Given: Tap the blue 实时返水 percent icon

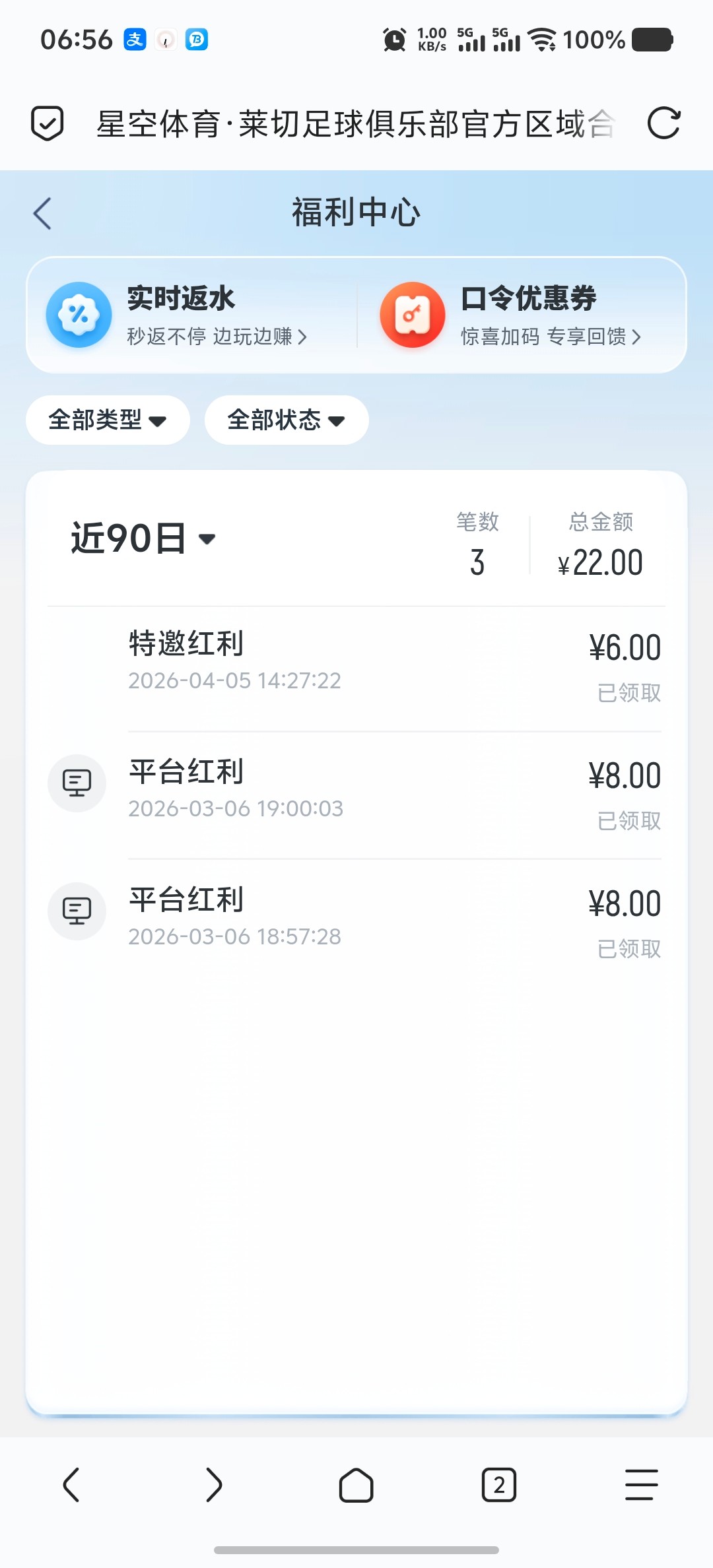Looking at the screenshot, I should [79, 315].
